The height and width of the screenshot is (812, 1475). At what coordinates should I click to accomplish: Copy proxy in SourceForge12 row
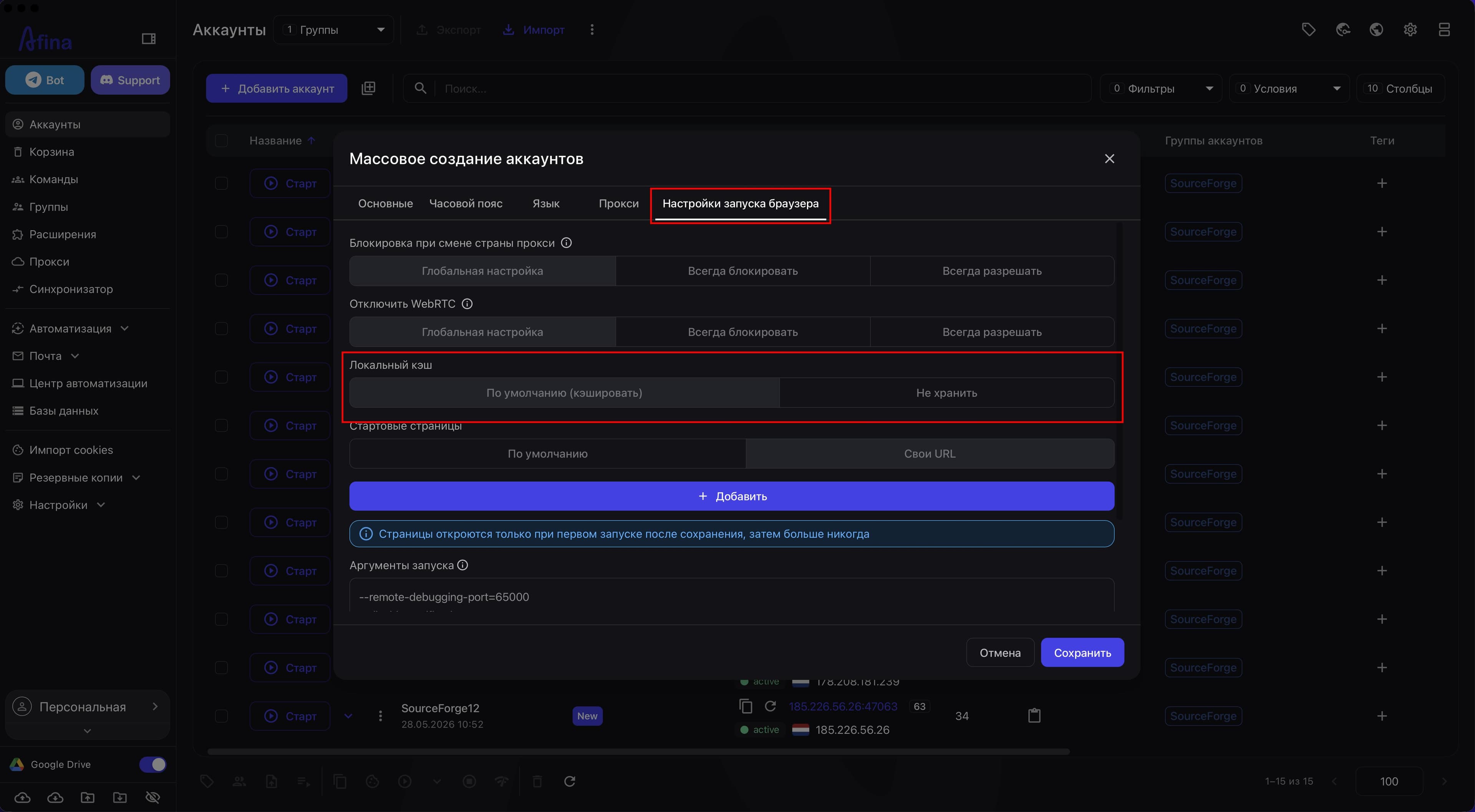[746, 706]
